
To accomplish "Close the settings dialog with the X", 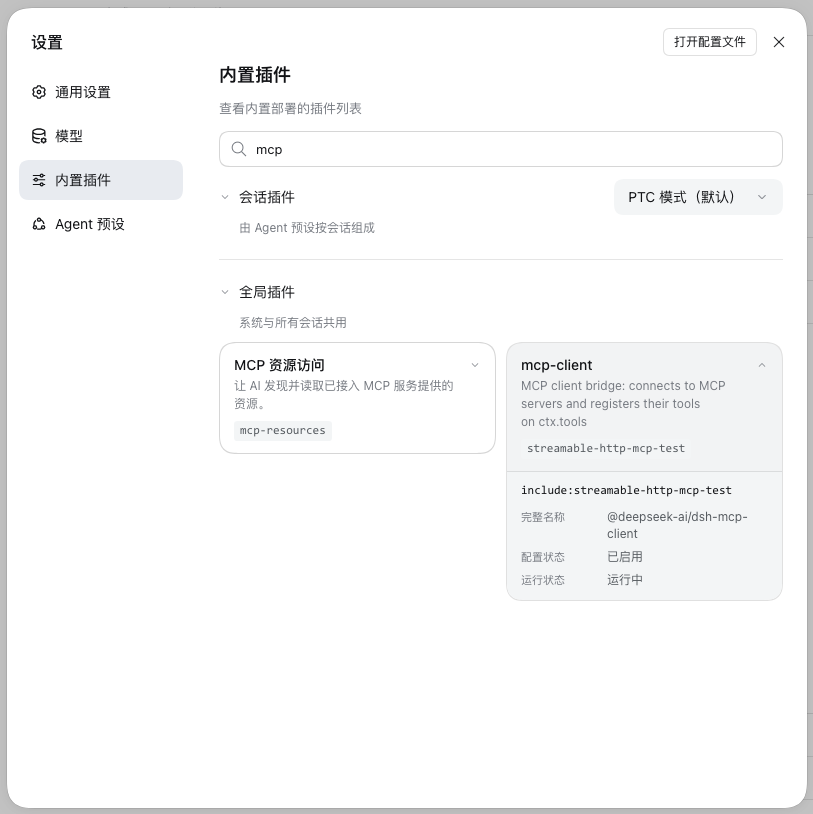I will pyautogui.click(x=779, y=42).
